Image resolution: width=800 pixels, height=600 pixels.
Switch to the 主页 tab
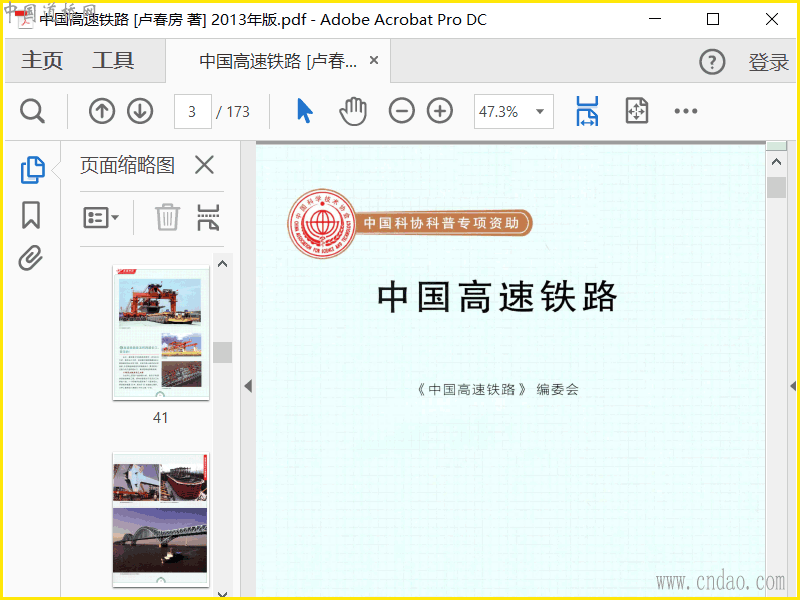tap(42, 61)
